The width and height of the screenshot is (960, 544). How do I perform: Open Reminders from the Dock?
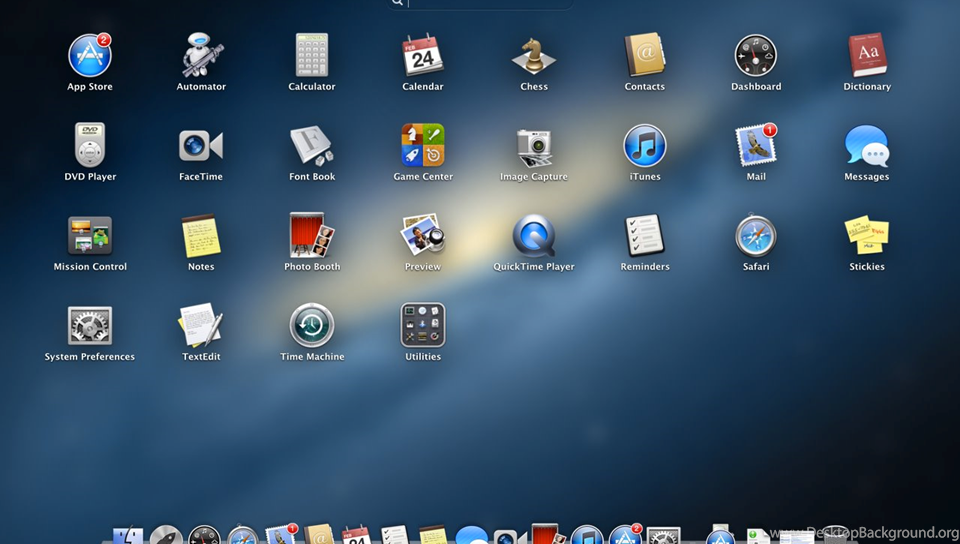tap(395, 535)
